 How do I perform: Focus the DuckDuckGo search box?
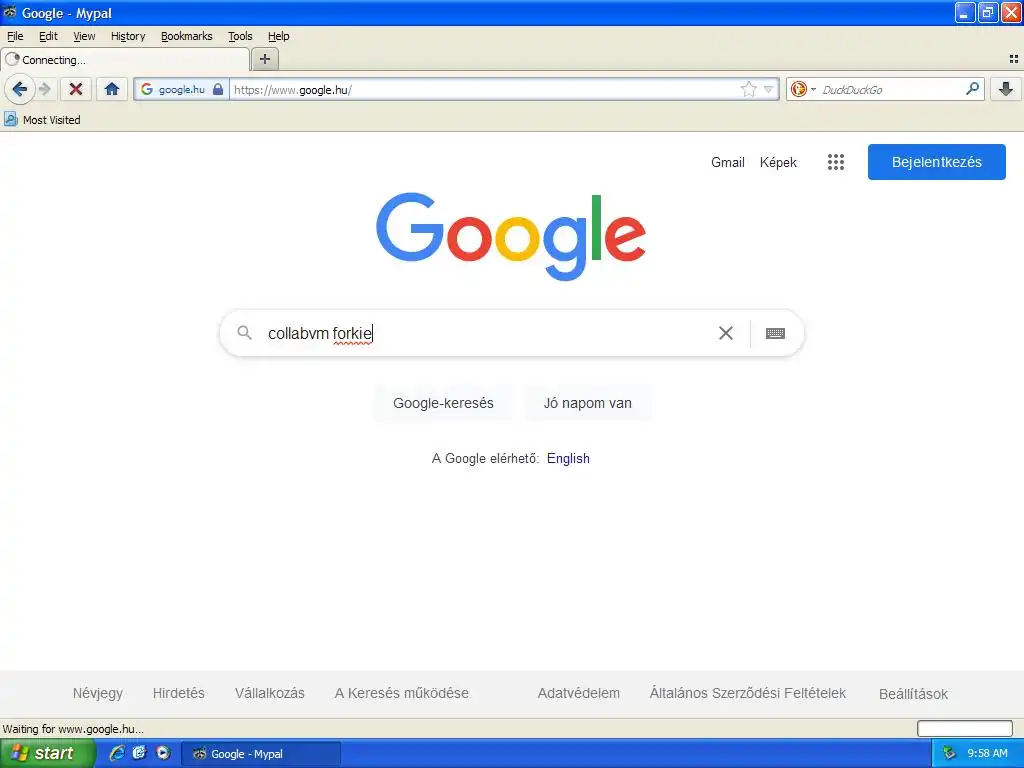(889, 89)
